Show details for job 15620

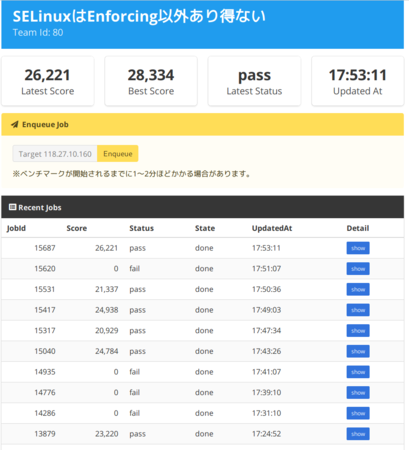pyautogui.click(x=358, y=269)
